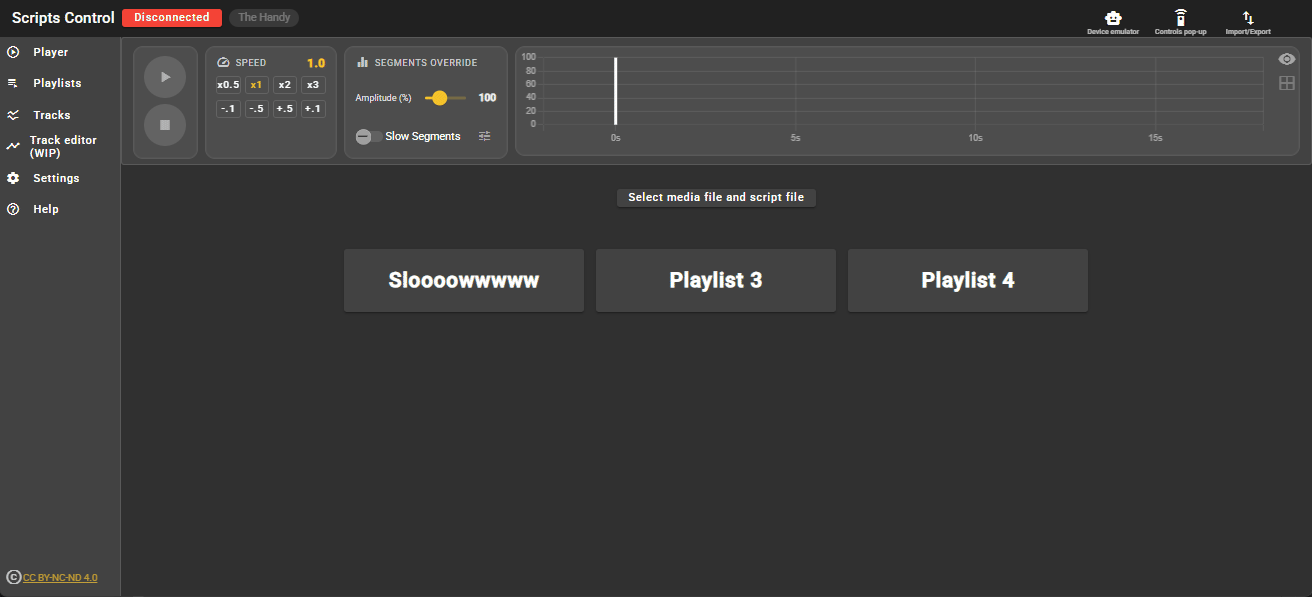Click The Handy device chip

tap(264, 18)
